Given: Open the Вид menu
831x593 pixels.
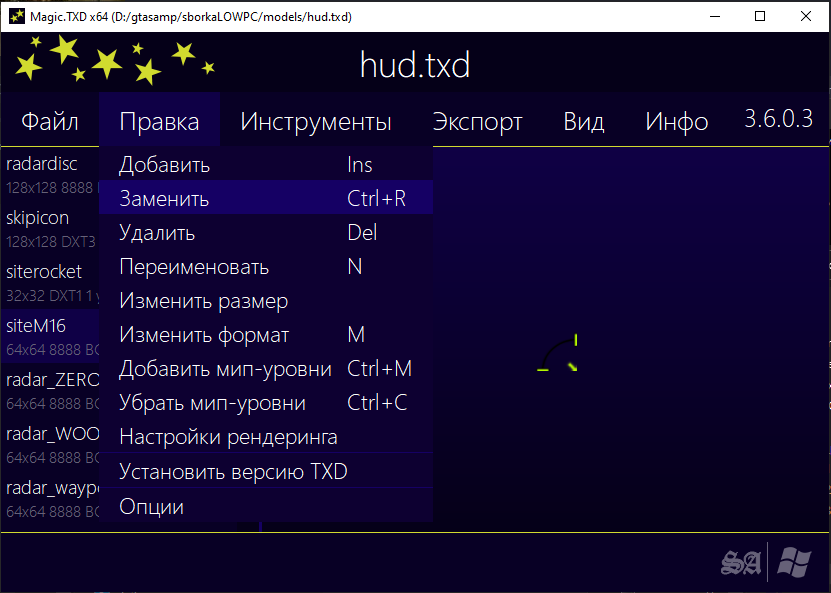Looking at the screenshot, I should [x=584, y=122].
